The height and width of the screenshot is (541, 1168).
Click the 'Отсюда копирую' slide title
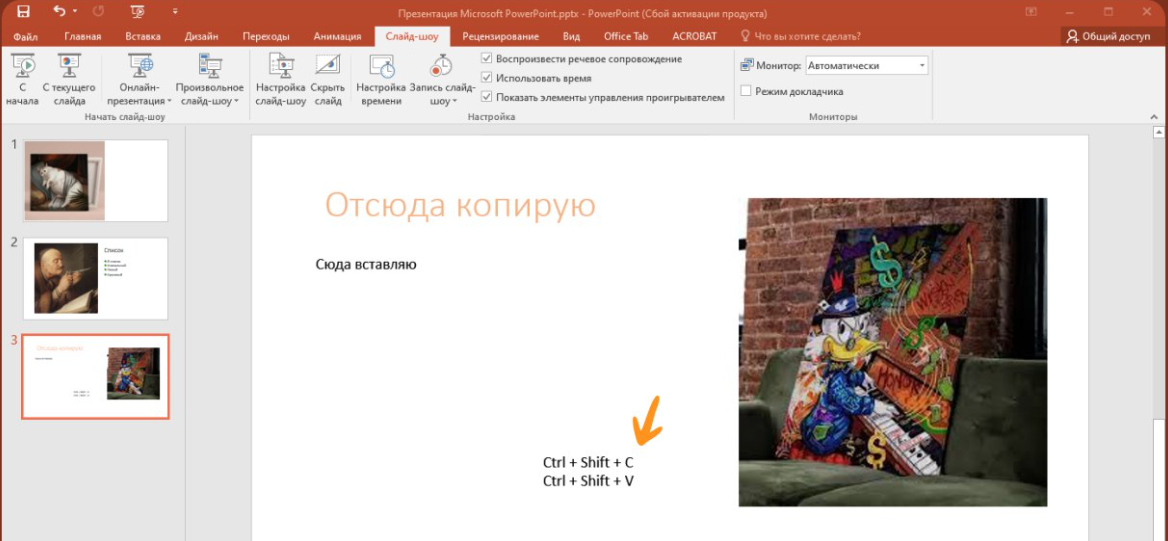[x=460, y=206]
